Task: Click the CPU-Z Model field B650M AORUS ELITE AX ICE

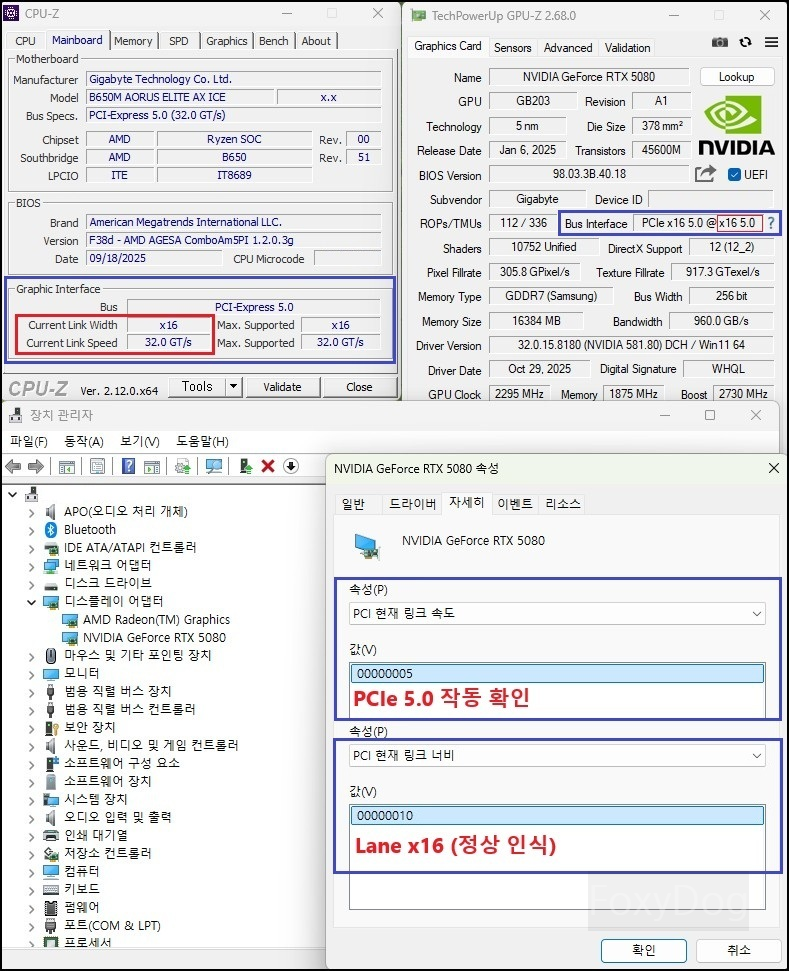Action: point(180,97)
